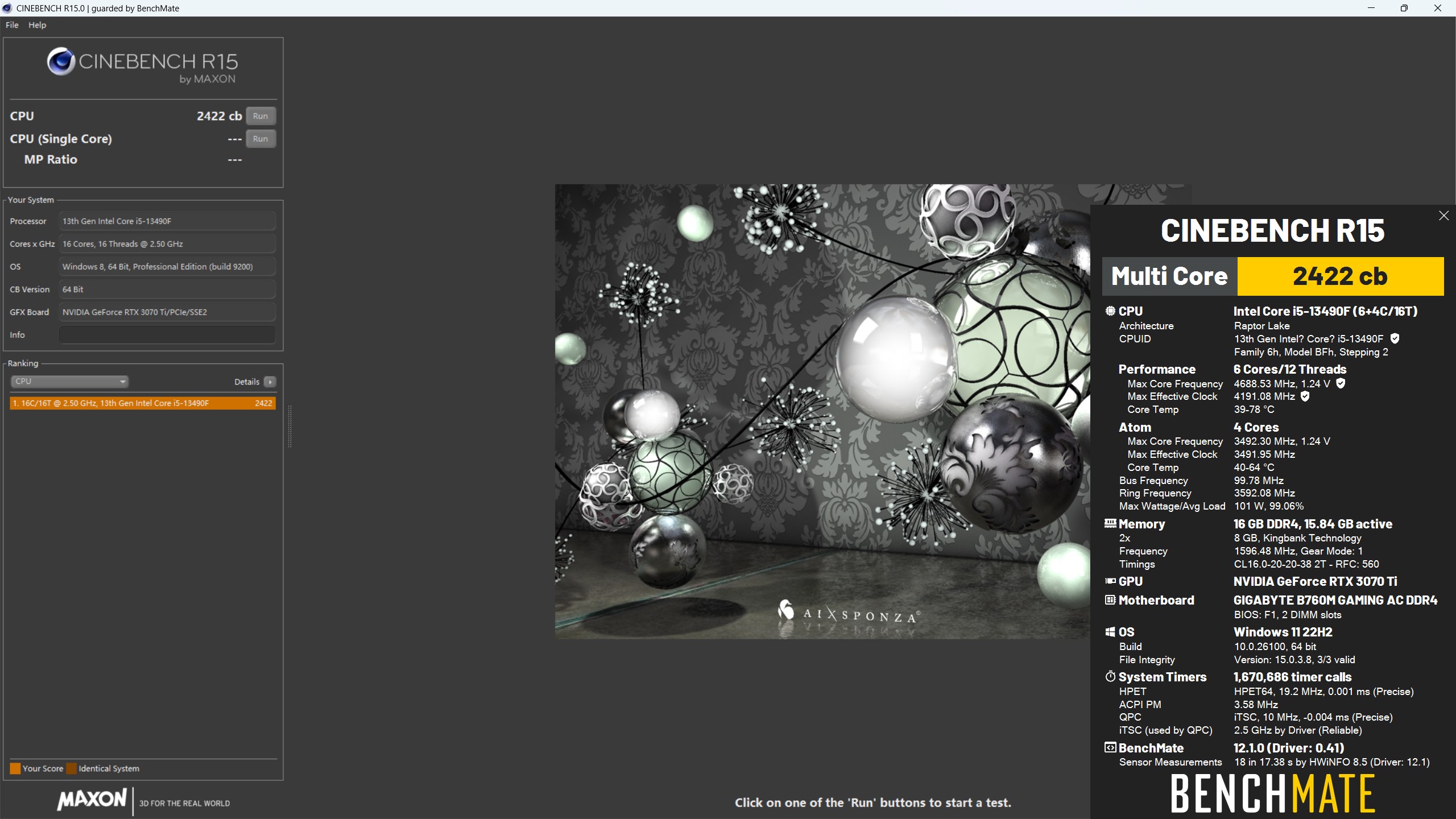Click the Ring Frequency 3592.08 MHz value
Viewport: 1456px width, 819px height.
point(1264,493)
